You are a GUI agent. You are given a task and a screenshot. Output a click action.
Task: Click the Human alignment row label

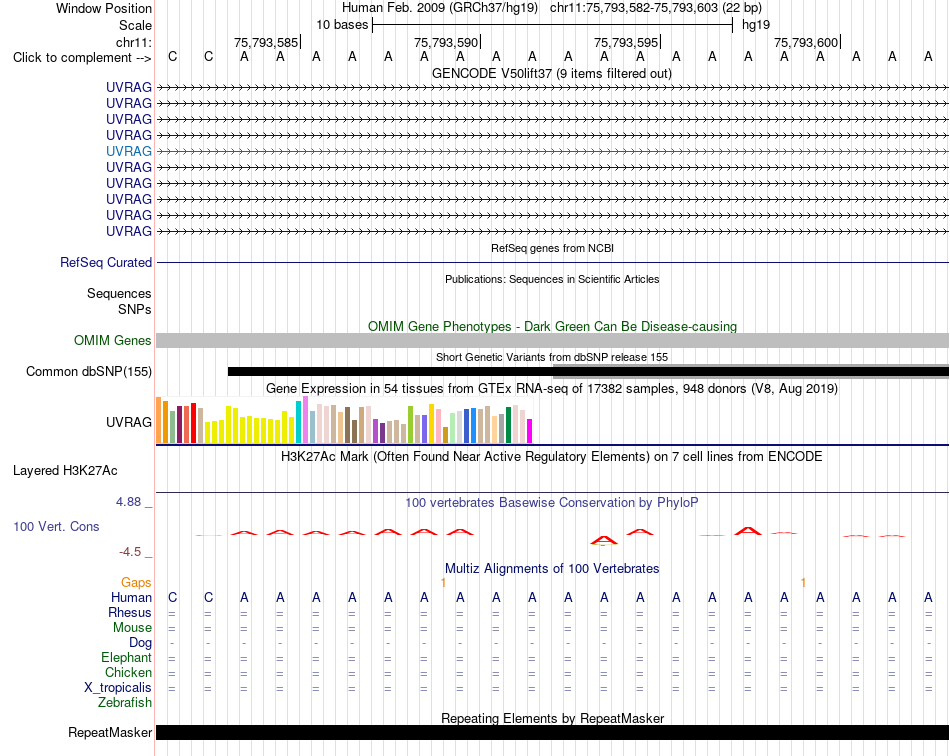131,598
